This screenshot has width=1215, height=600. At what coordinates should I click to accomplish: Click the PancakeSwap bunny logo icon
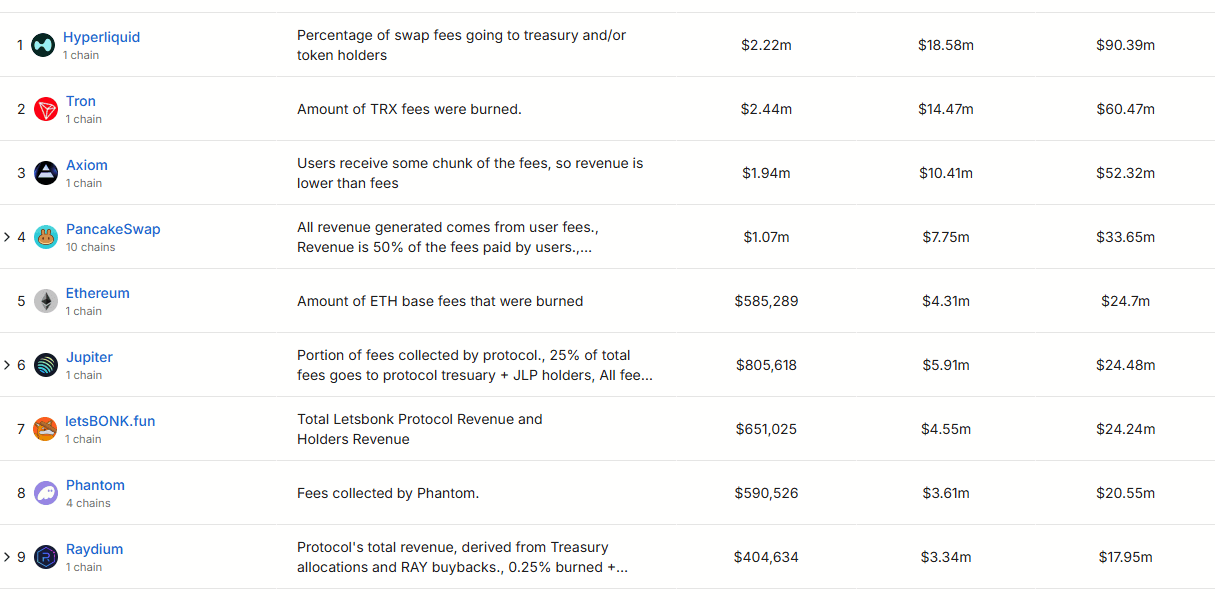[46, 237]
